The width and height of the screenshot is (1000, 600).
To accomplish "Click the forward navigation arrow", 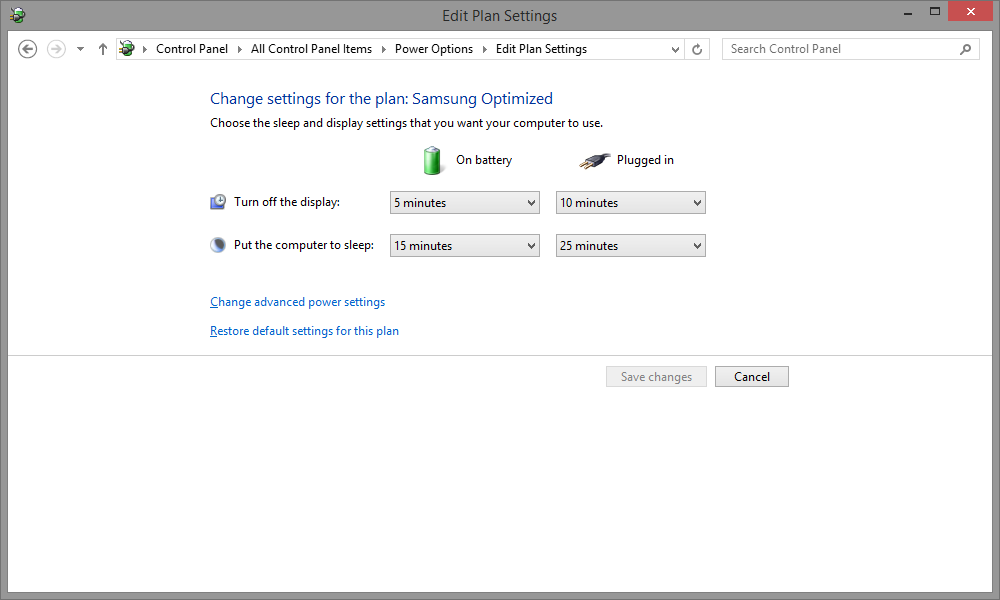I will [56, 49].
